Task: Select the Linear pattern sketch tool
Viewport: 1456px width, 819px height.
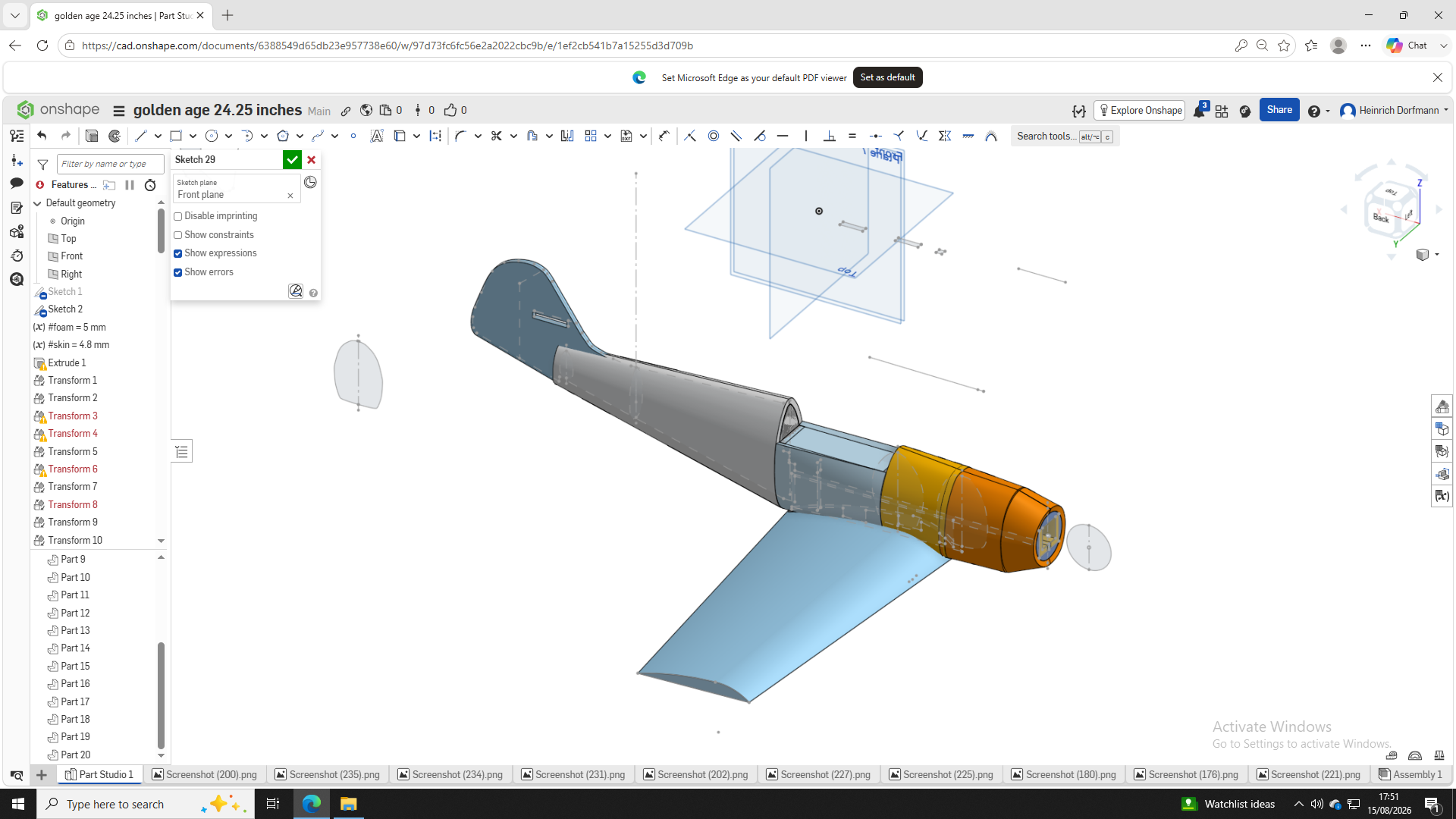Action: point(591,136)
